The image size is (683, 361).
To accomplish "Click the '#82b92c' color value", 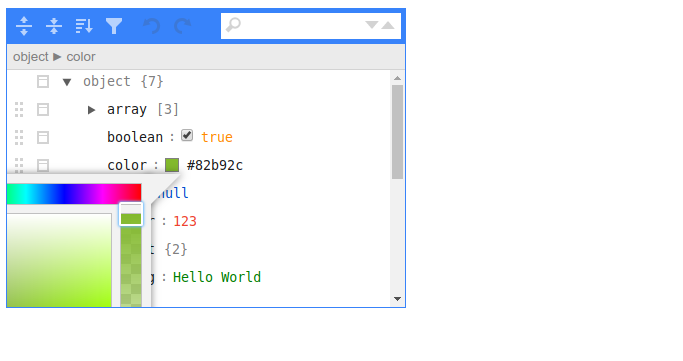I will pos(215,165).
